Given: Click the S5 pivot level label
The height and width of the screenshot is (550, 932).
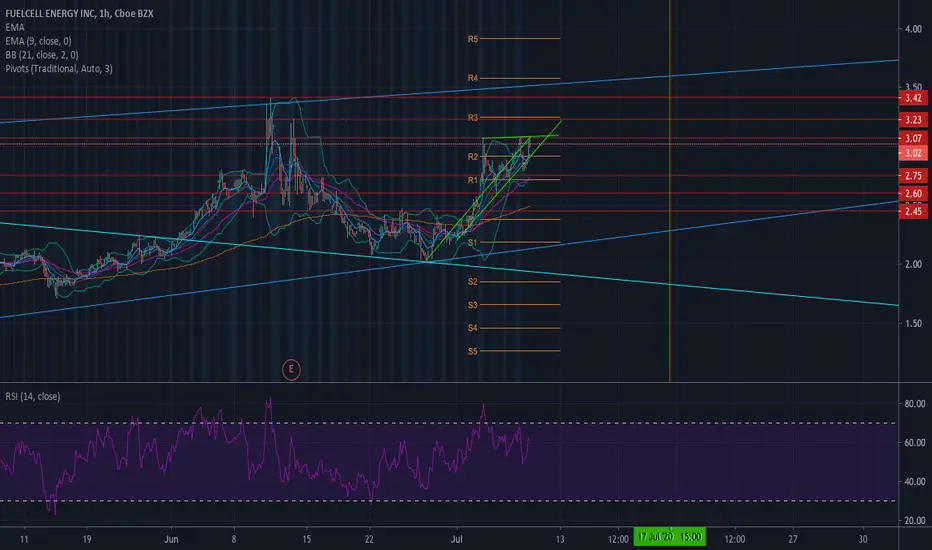Looking at the screenshot, I should click(x=473, y=351).
